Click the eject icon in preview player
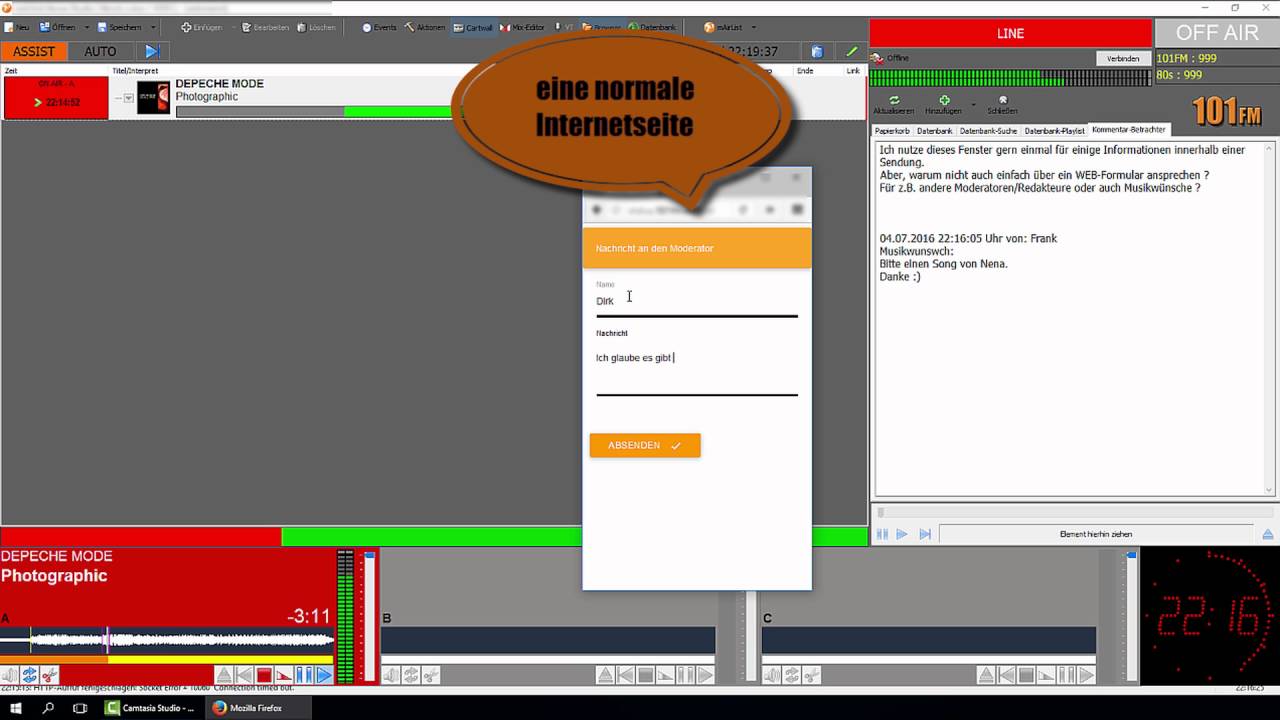Image resolution: width=1280 pixels, height=720 pixels. [1268, 534]
